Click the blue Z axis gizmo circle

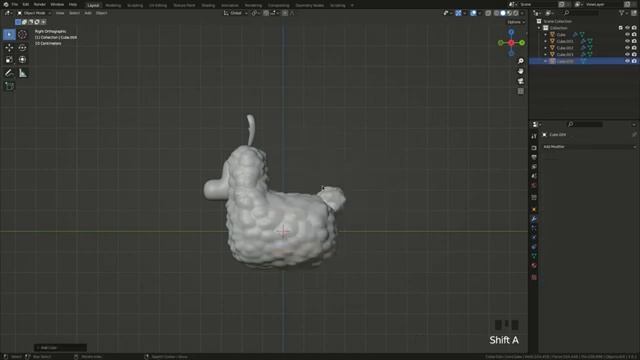511,32
